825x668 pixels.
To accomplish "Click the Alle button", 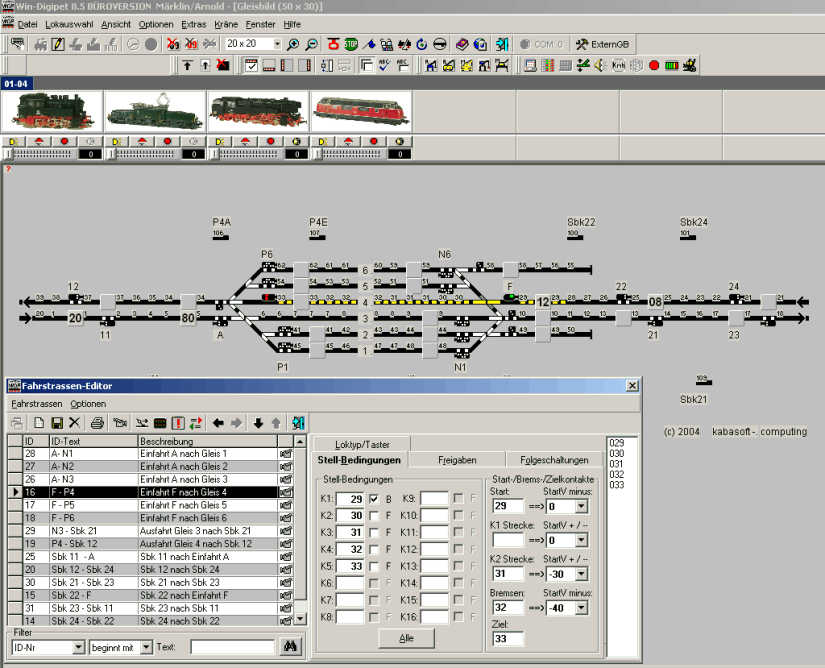I will (405, 637).
